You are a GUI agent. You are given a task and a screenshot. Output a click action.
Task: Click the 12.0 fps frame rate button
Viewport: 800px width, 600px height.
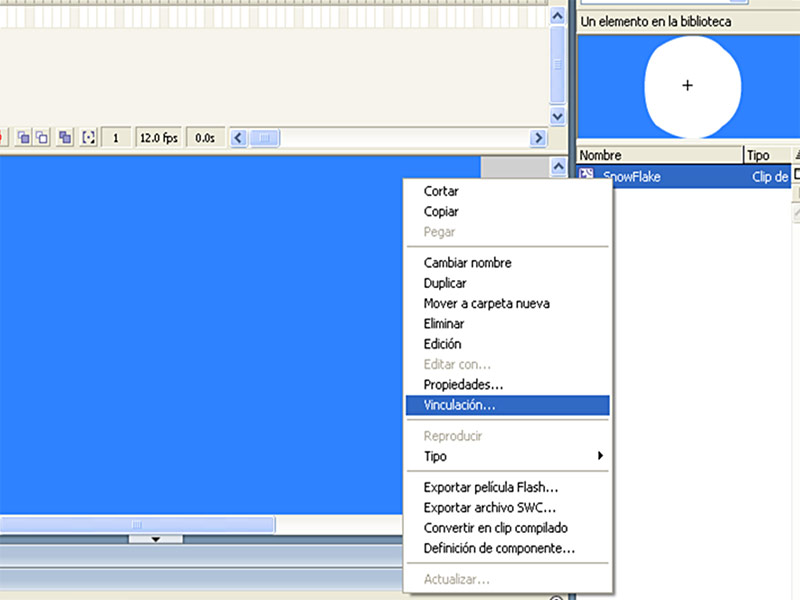tap(158, 138)
